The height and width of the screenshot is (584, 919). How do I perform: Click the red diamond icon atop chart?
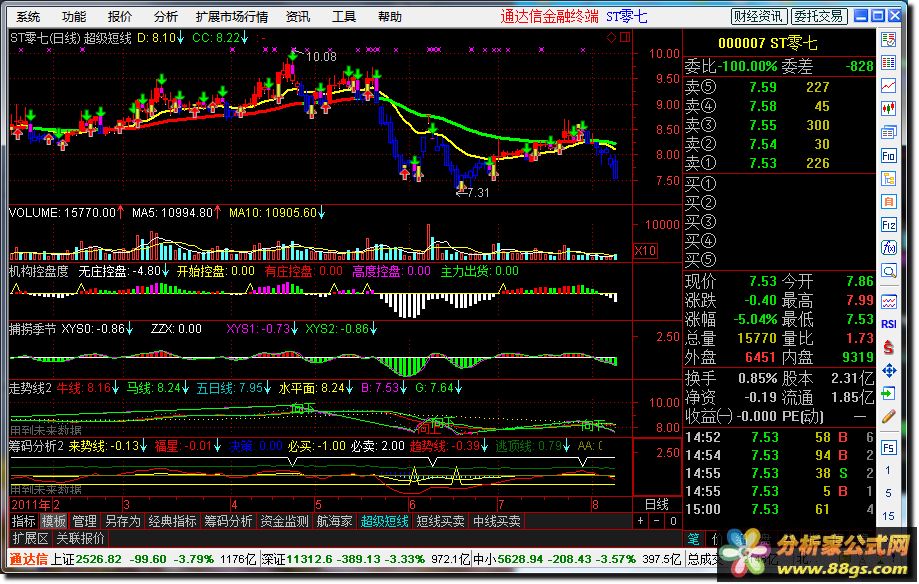(611, 38)
